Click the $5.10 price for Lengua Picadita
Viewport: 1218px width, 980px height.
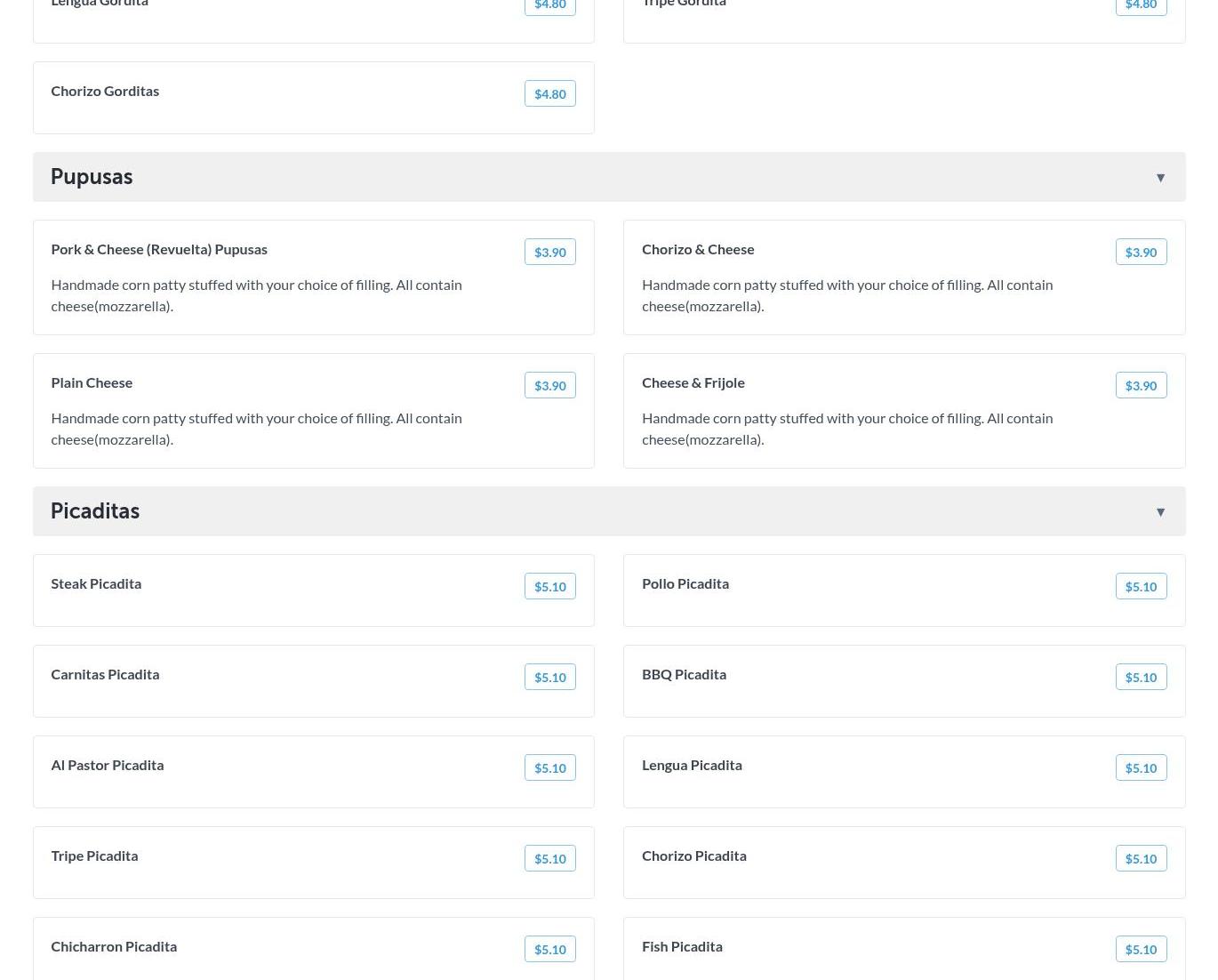pyautogui.click(x=1142, y=767)
